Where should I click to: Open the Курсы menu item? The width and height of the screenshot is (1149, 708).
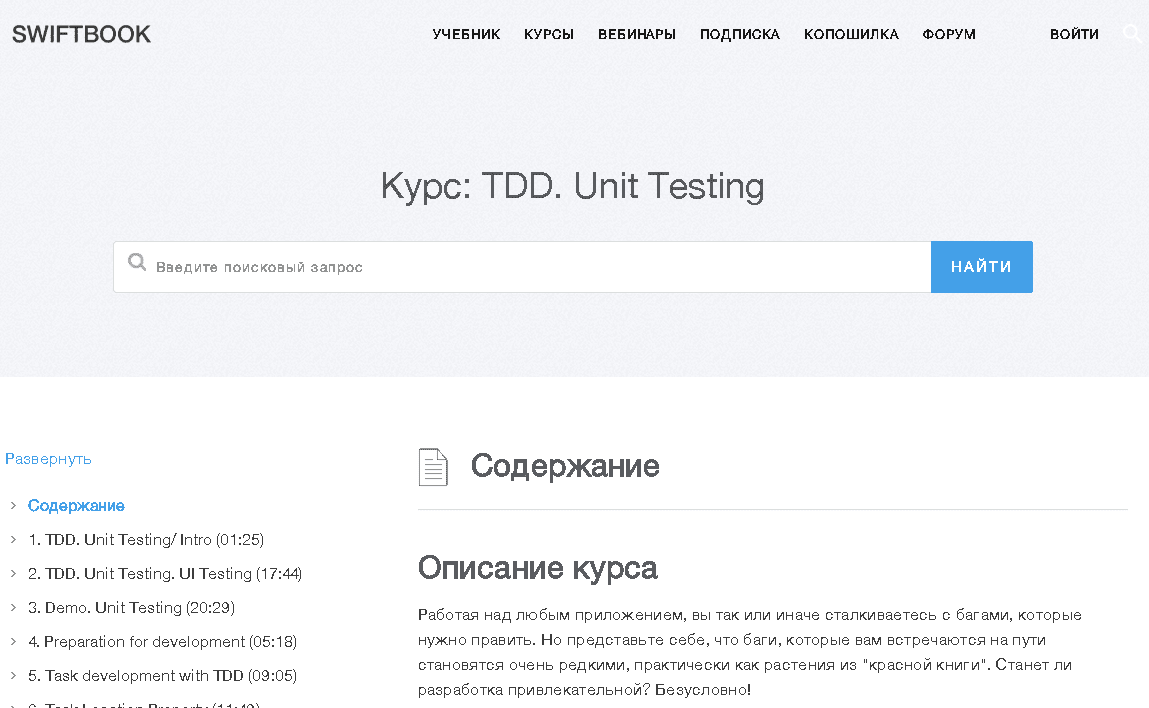549,34
